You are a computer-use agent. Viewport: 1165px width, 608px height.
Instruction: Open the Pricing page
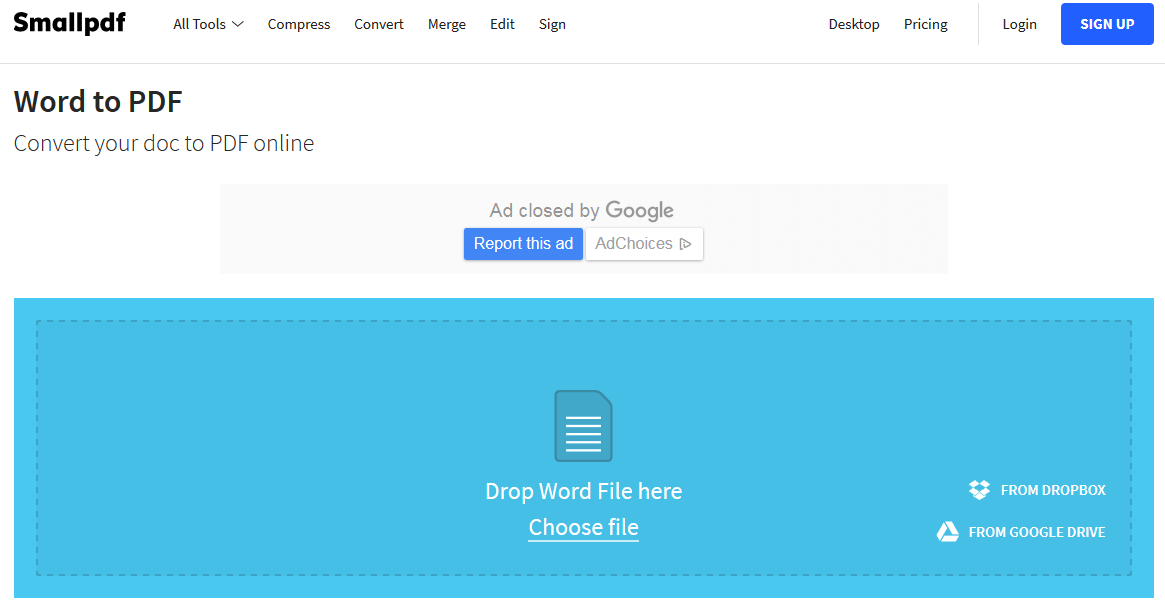point(926,24)
